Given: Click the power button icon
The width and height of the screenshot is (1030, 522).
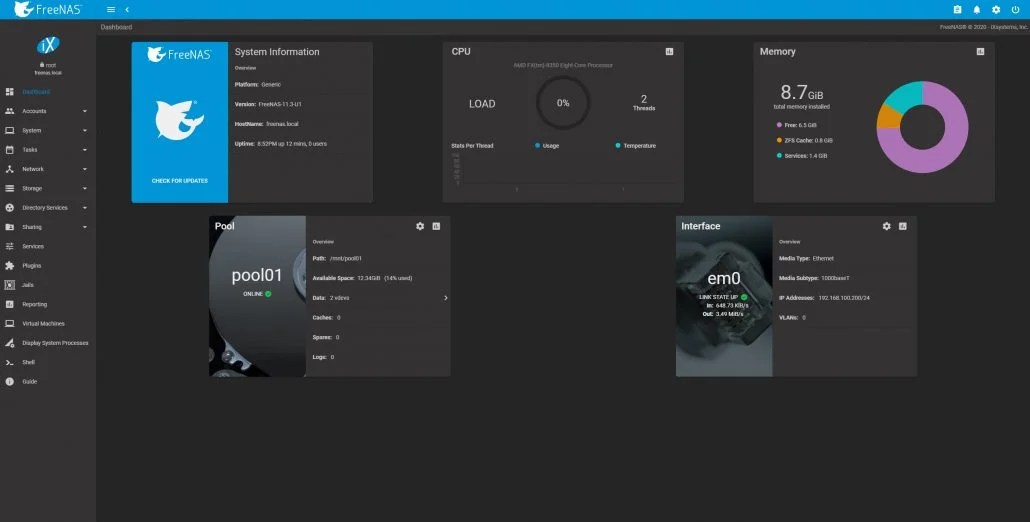Looking at the screenshot, I should pyautogui.click(x=1016, y=9).
